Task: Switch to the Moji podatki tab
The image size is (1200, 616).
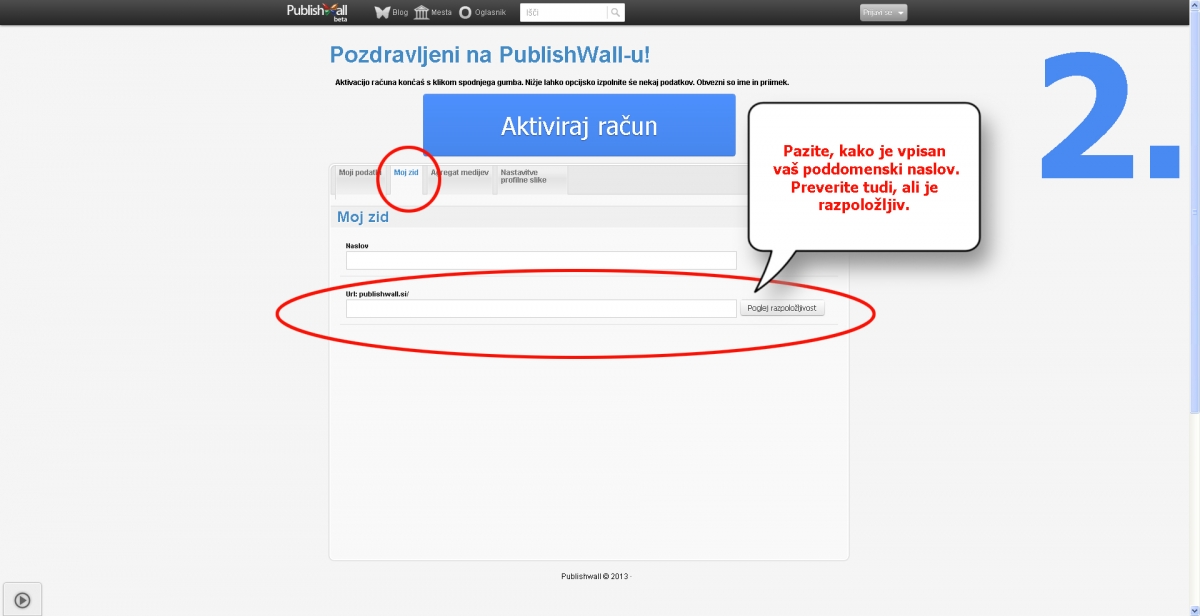Action: click(358, 173)
